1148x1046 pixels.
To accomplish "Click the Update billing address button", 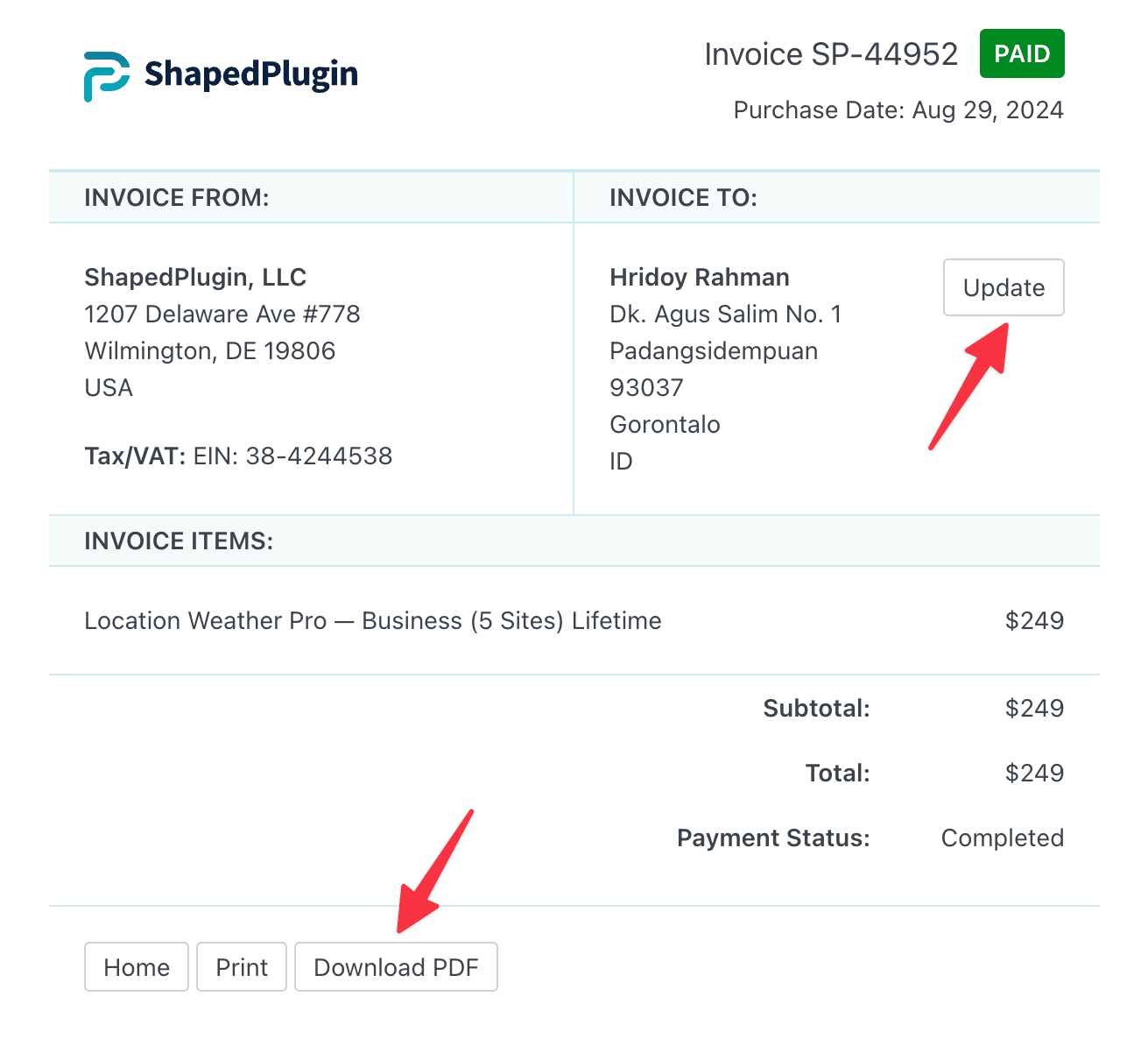I will [x=1003, y=287].
